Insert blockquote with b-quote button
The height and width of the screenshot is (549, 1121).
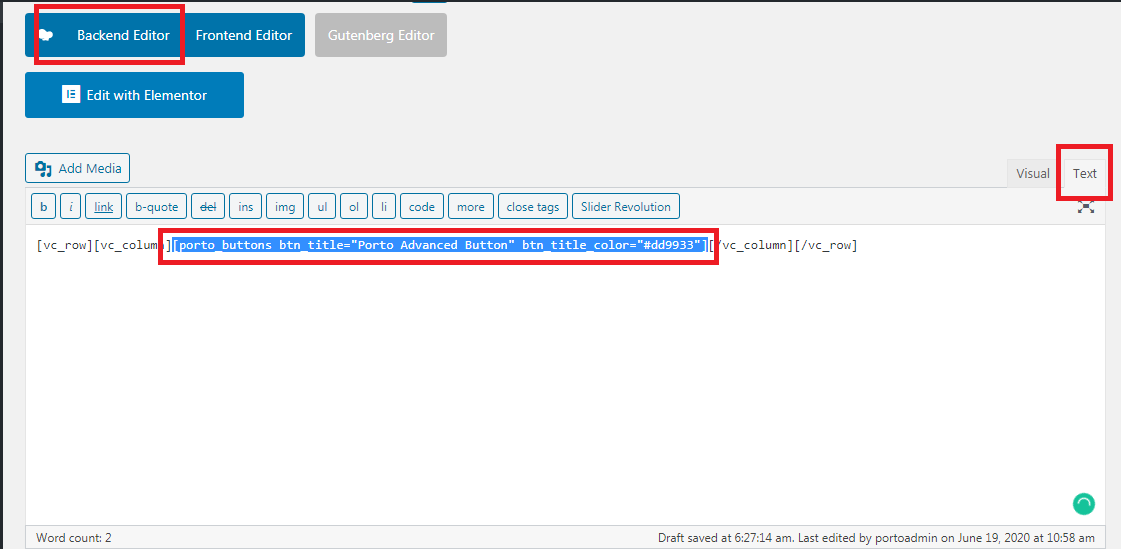pos(157,207)
